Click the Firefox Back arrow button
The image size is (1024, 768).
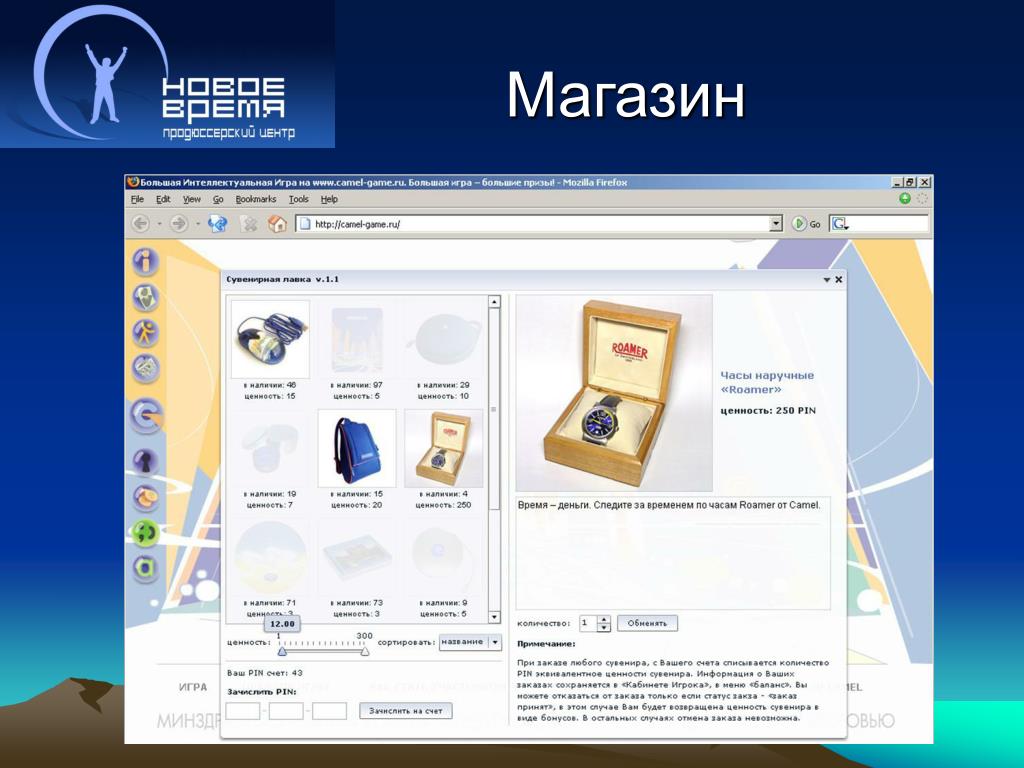[140, 223]
